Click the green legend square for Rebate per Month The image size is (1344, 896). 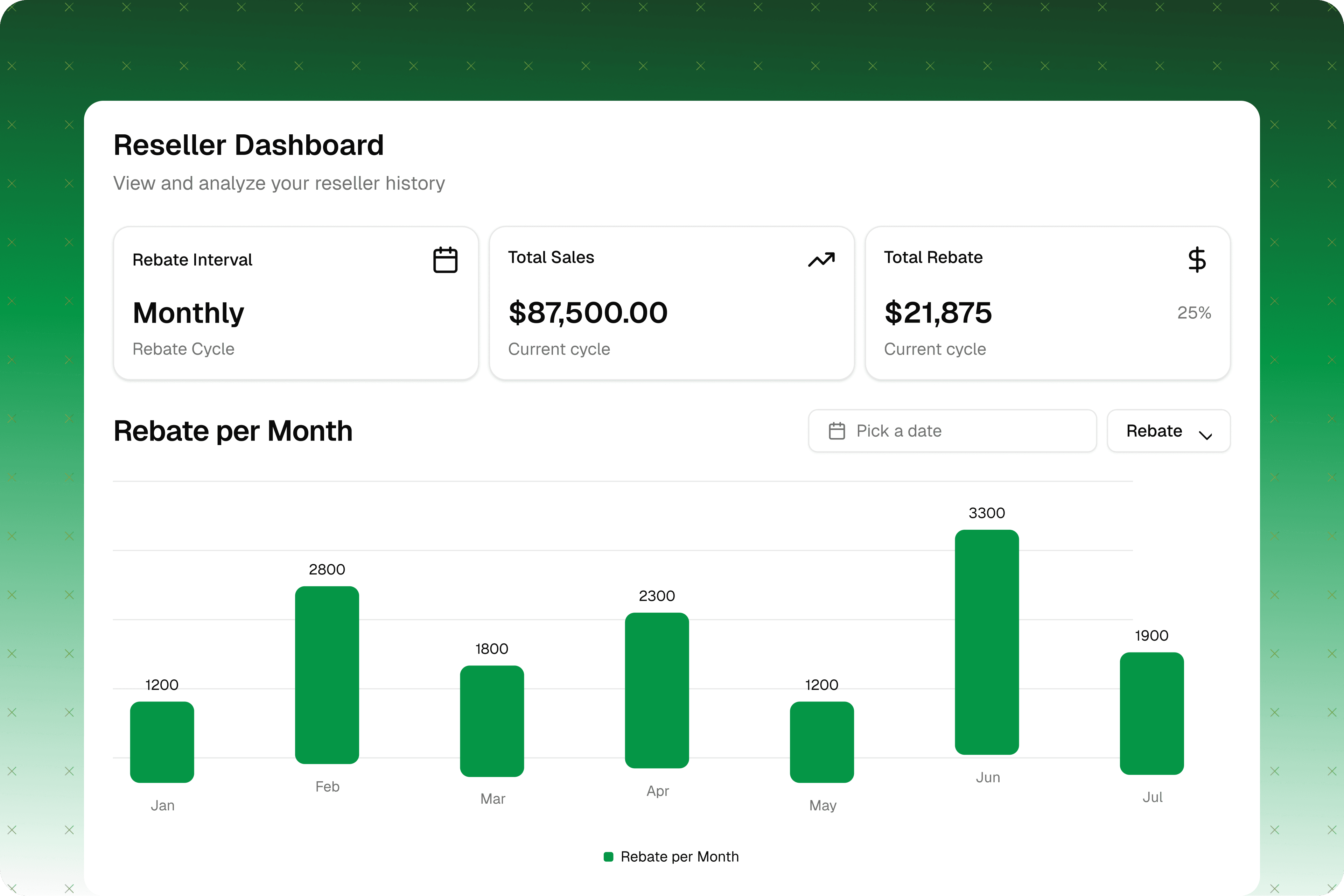608,856
